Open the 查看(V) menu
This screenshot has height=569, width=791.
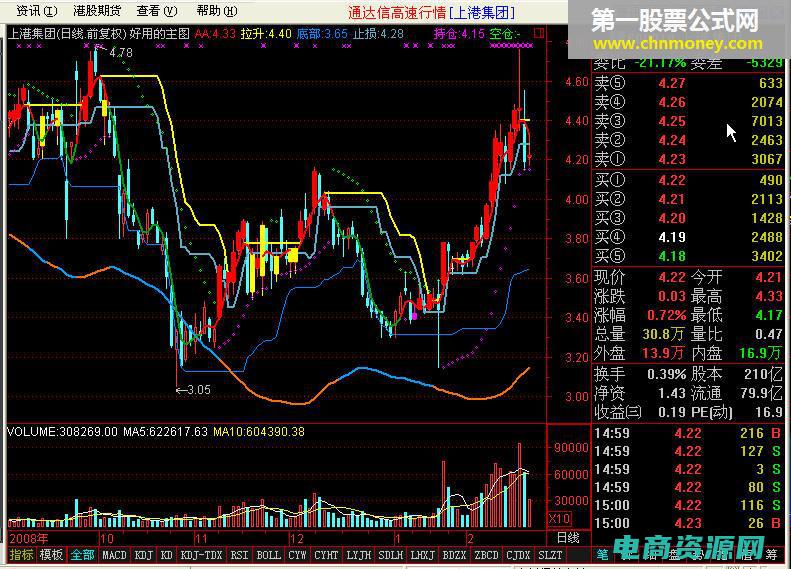(x=157, y=11)
